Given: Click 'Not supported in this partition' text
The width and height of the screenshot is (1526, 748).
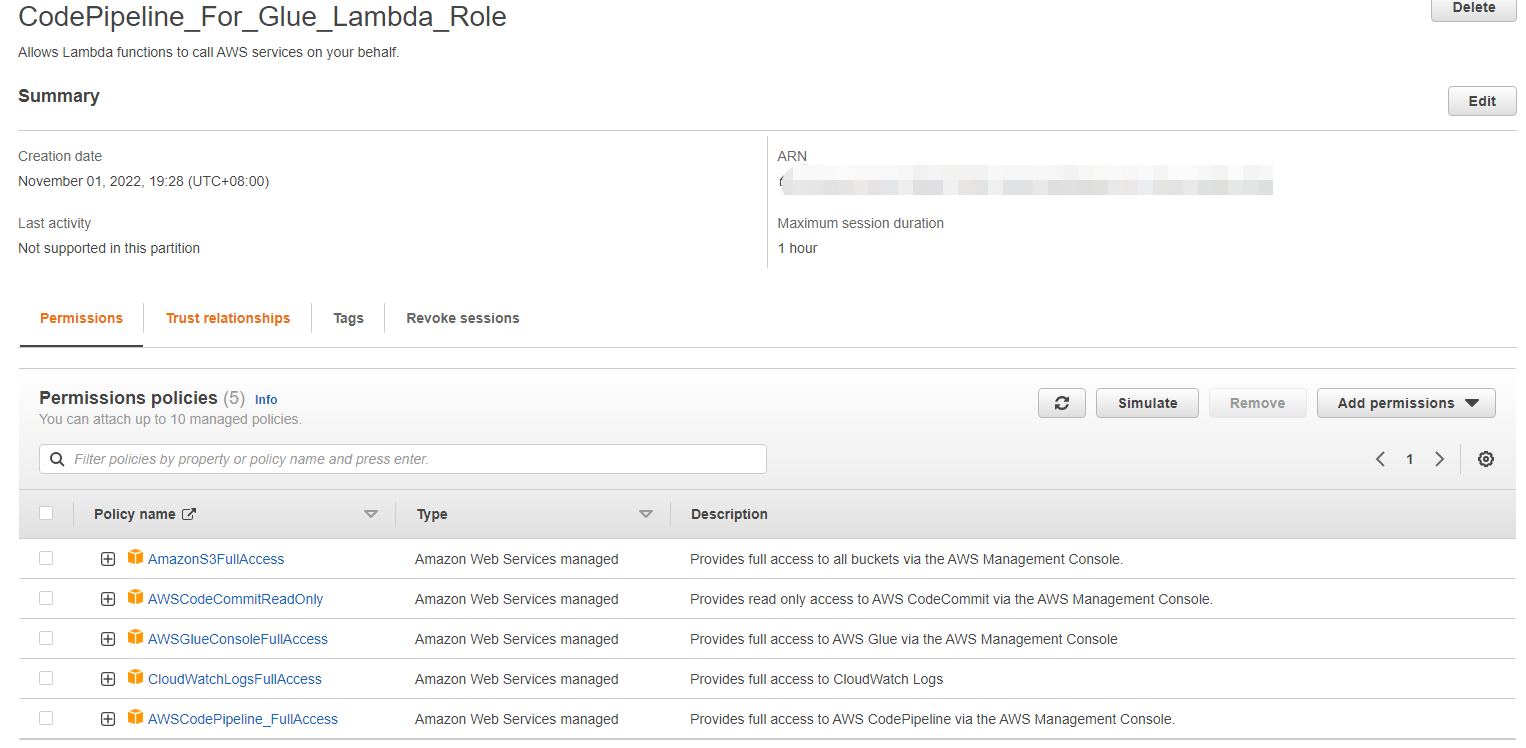Looking at the screenshot, I should pos(109,248).
